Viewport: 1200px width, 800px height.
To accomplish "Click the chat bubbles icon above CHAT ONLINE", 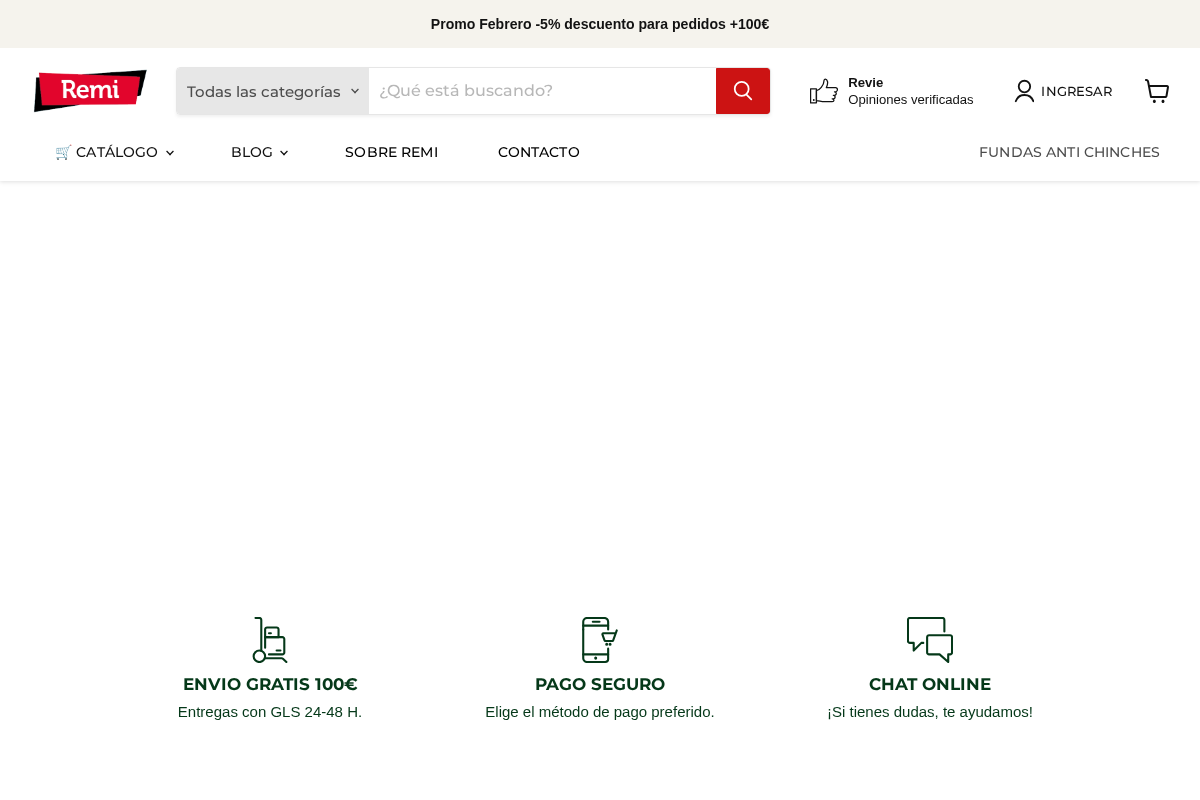I will [x=930, y=640].
